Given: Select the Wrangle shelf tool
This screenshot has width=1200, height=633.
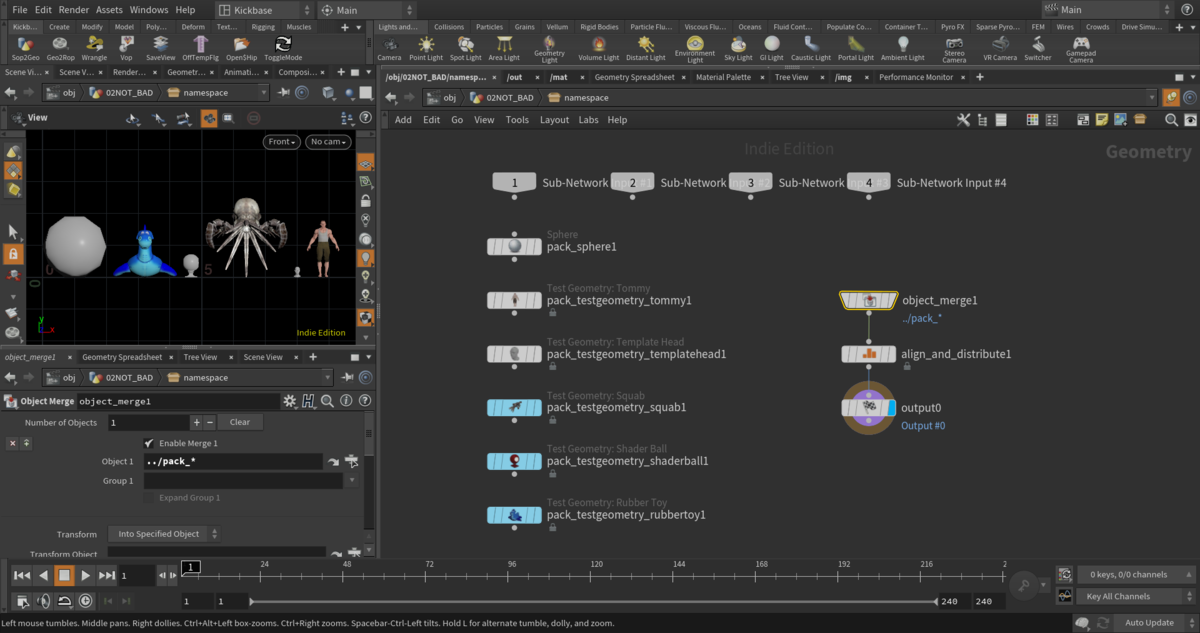Looking at the screenshot, I should (94, 48).
